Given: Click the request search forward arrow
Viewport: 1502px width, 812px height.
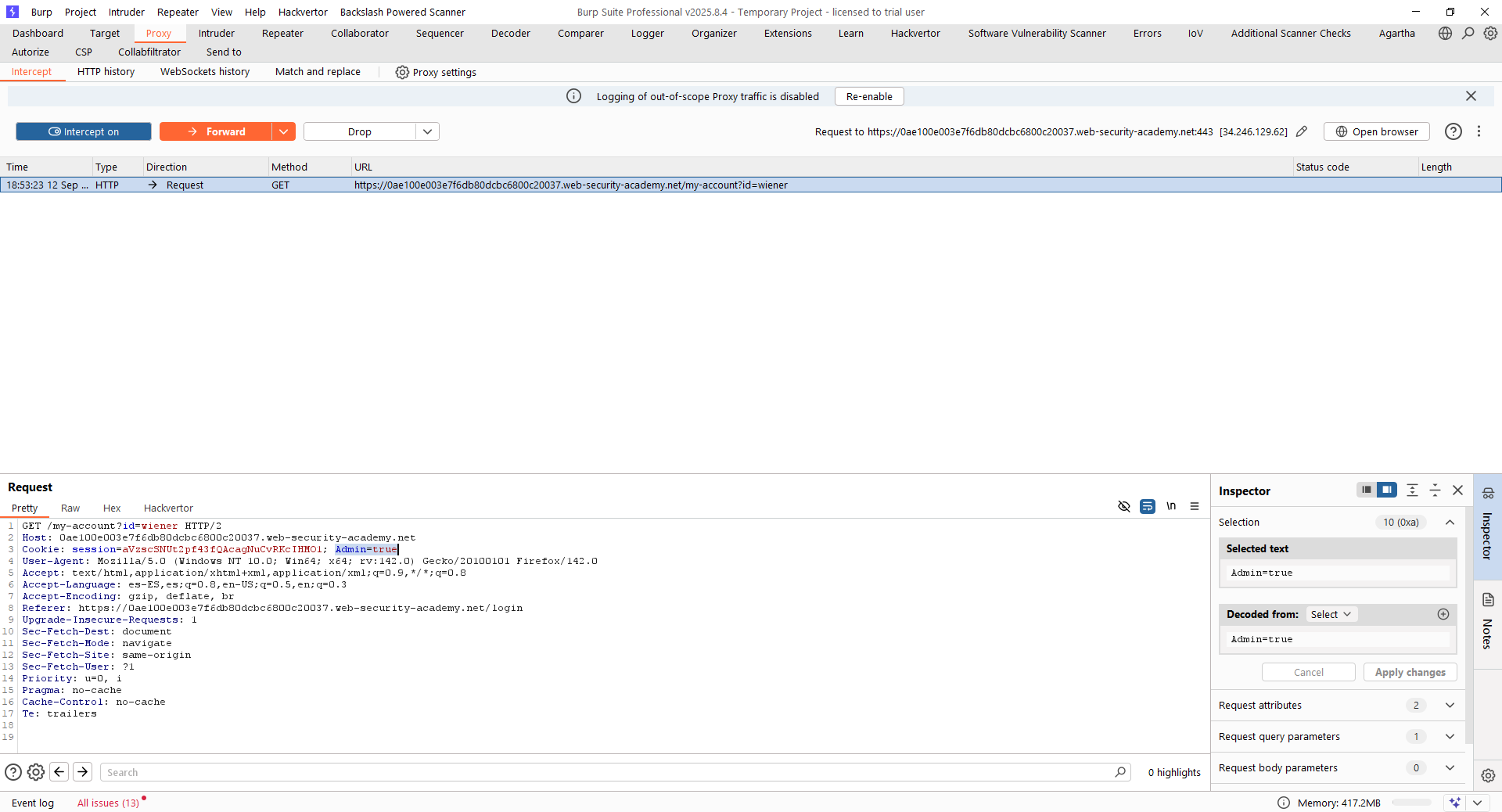Looking at the screenshot, I should tap(83, 772).
